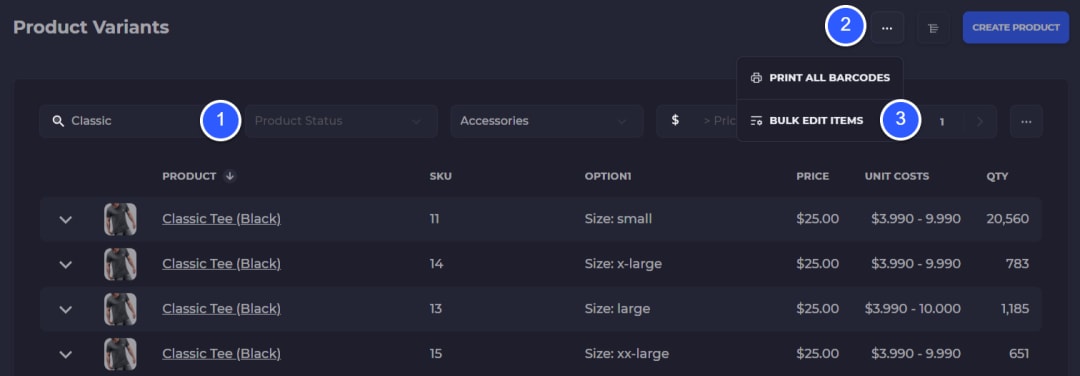Image resolution: width=1080 pixels, height=376 pixels.
Task: Click unit cost $3.990 - 10.000
Action: 913,309
